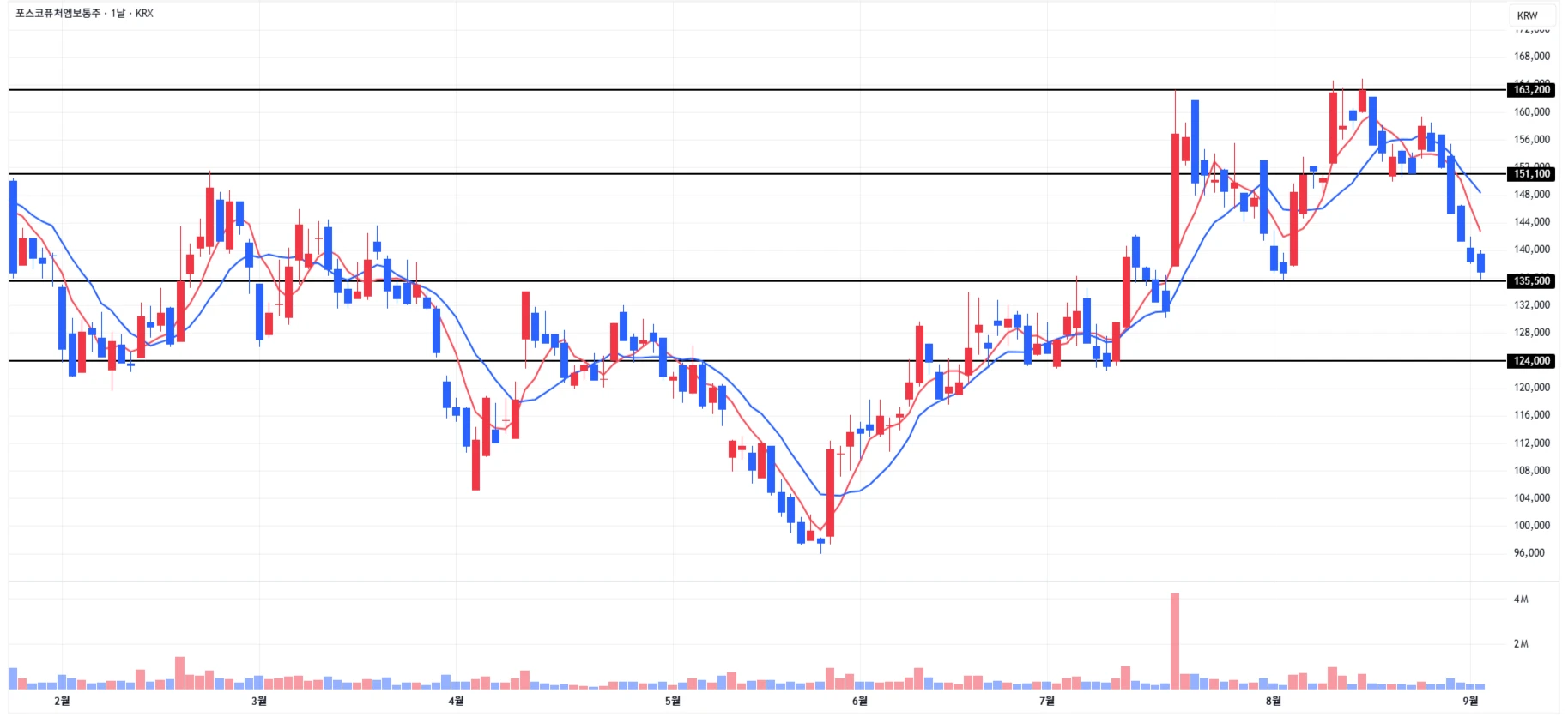The image size is (1568, 717).
Task: Click the 8월 label on time axis
Action: 1273,701
